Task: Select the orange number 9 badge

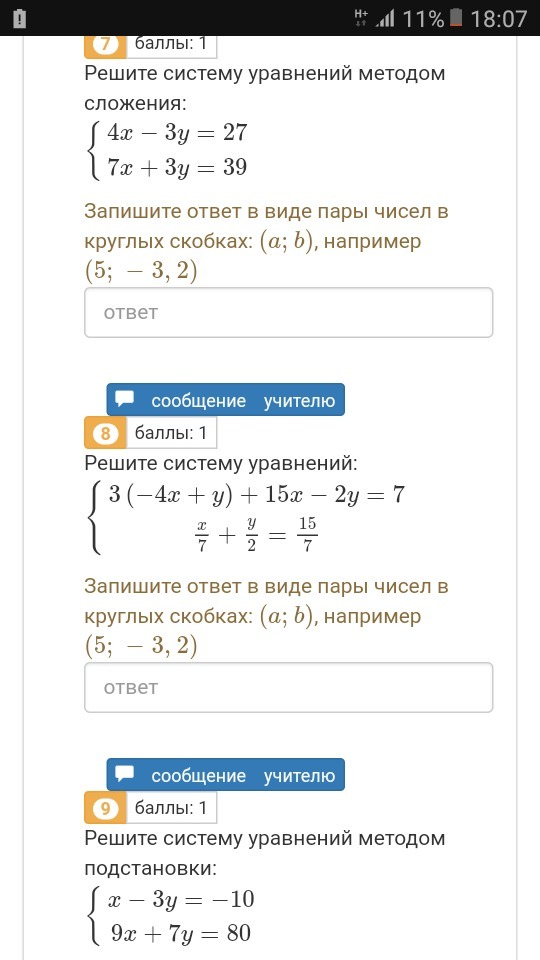Action: [x=105, y=808]
